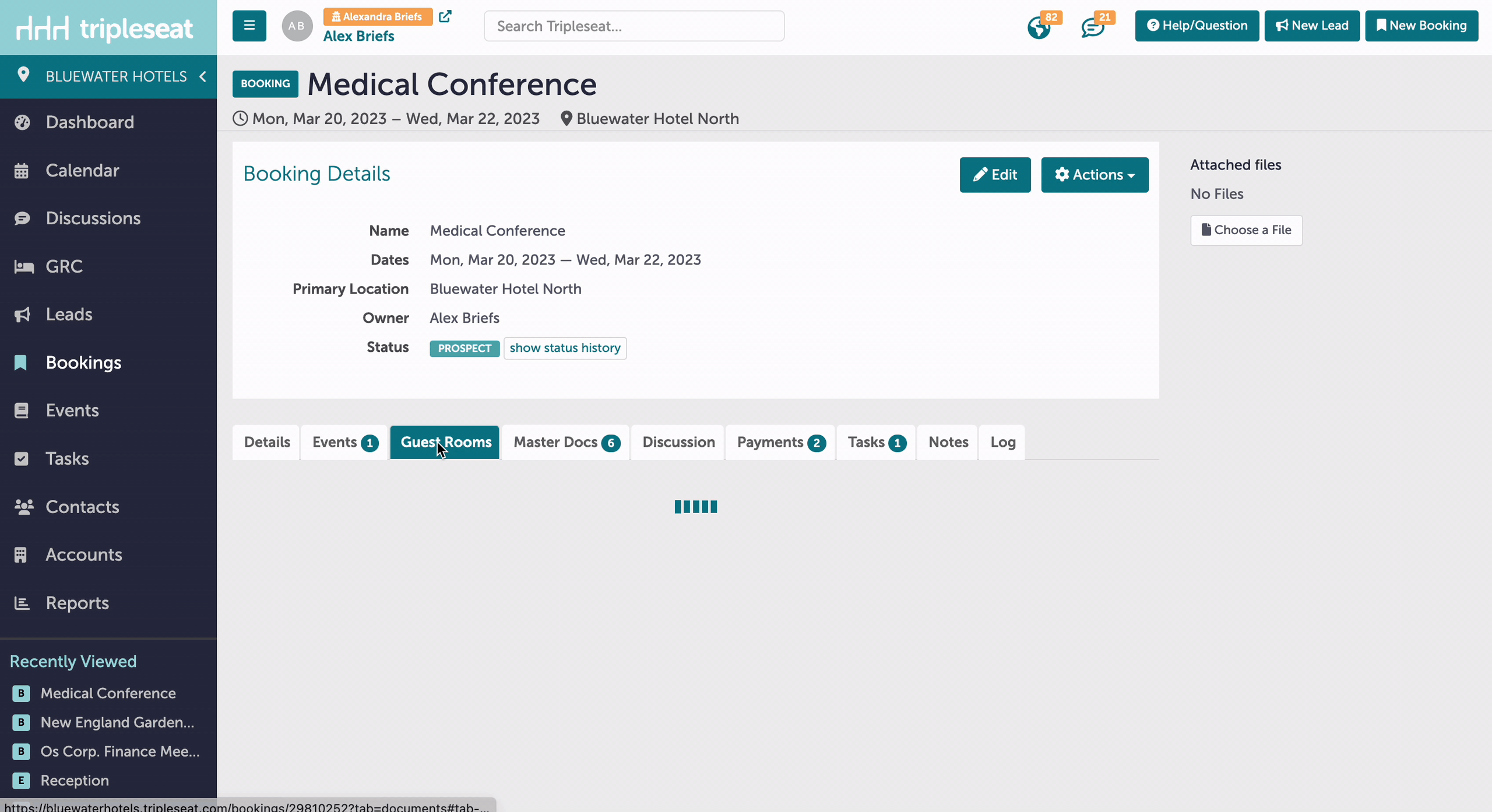The image size is (1492, 812).
Task: Click the Tripleseat logo
Action: 105,28
